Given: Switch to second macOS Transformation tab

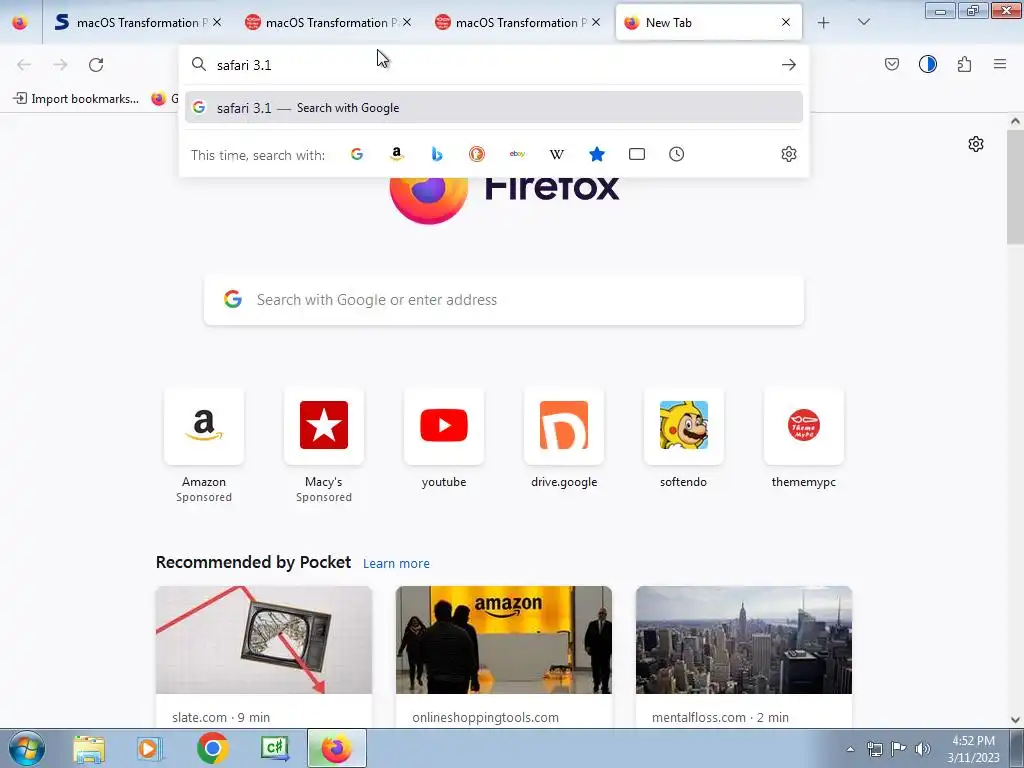Looking at the screenshot, I should (328, 23).
